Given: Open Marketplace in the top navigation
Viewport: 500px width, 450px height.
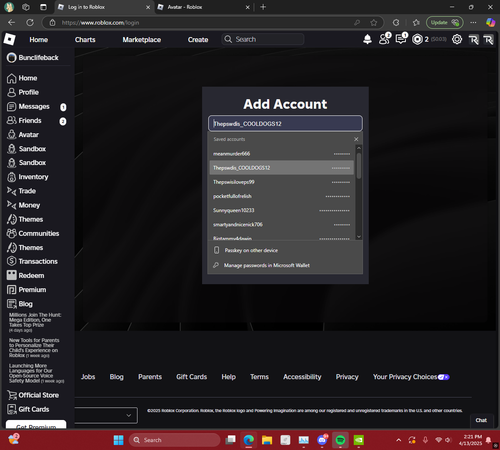Looking at the screenshot, I should point(142,40).
